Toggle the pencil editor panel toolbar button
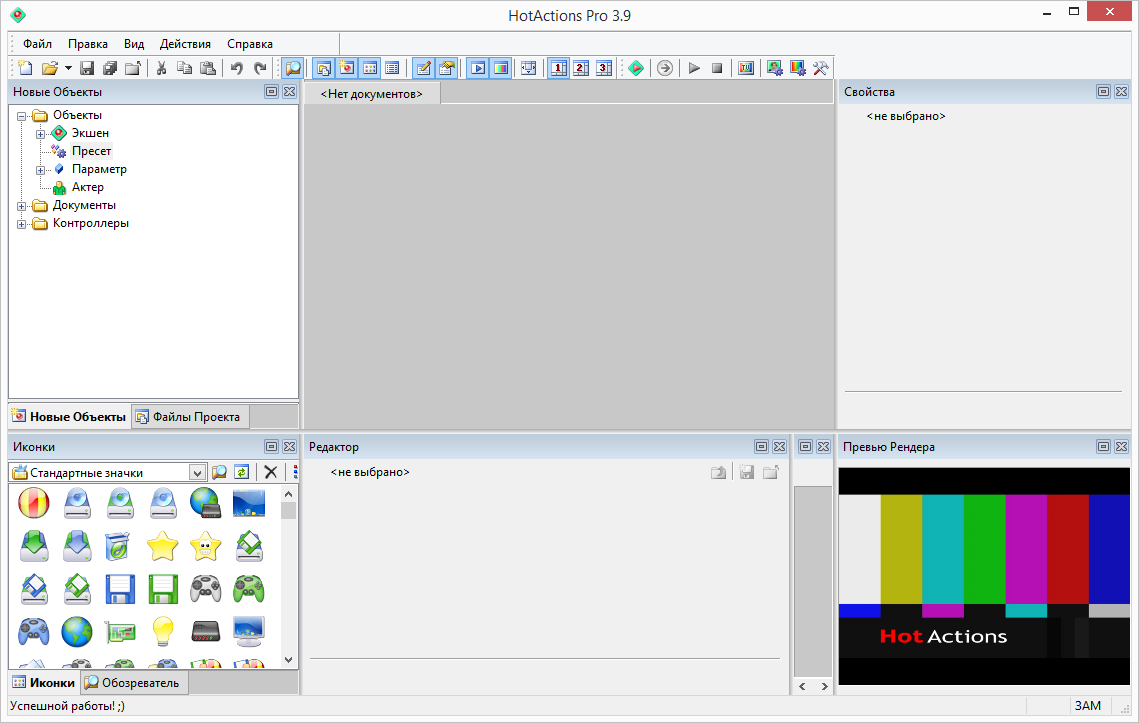Image resolution: width=1139 pixels, height=723 pixels. [423, 68]
